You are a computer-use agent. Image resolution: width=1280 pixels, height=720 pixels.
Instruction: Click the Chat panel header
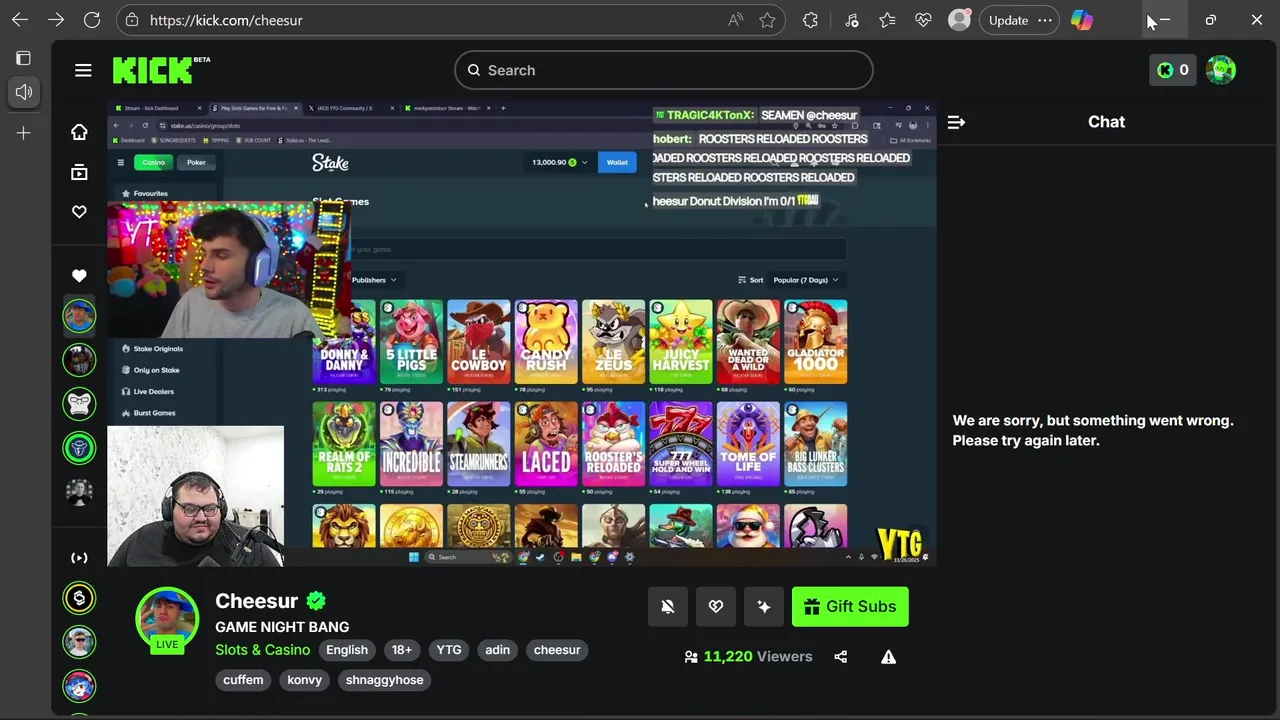[1106, 122]
